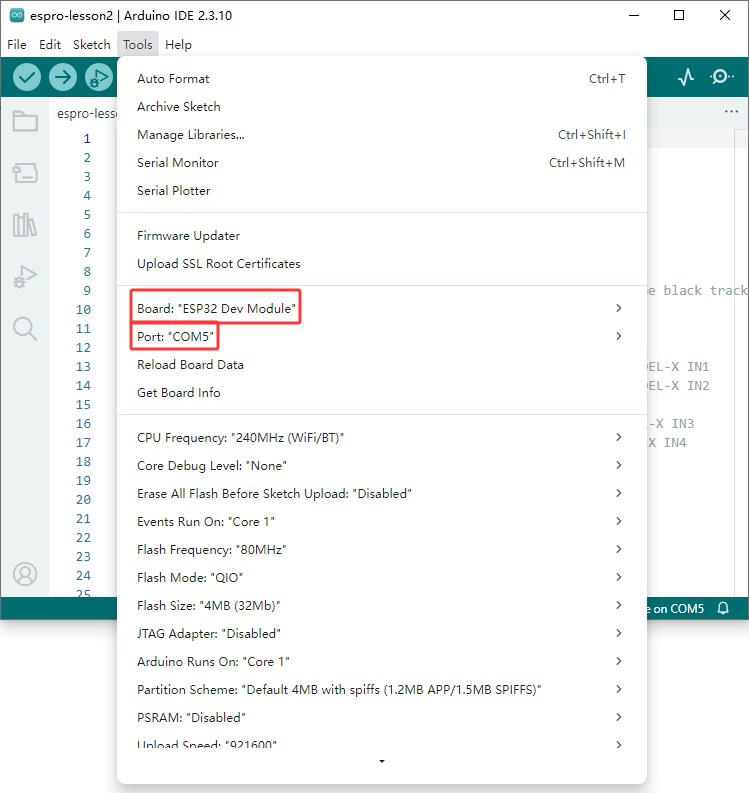Screen dimensions: 749x793
Task: Open the File menu
Action: point(17,45)
